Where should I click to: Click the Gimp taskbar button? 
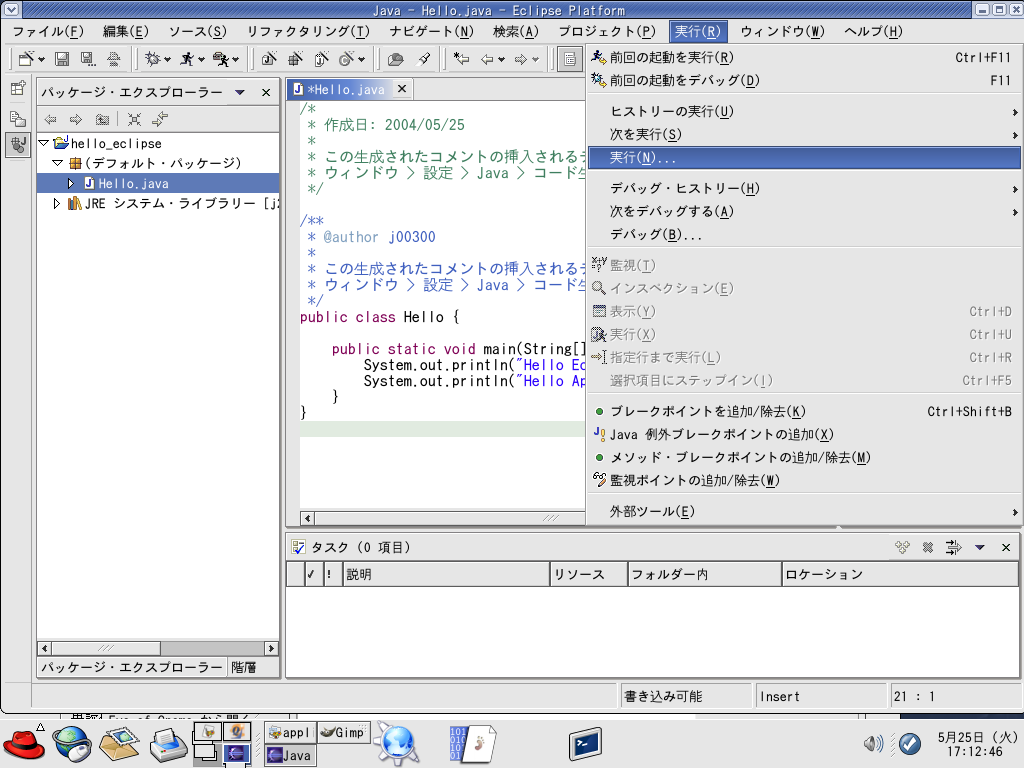[x=344, y=733]
